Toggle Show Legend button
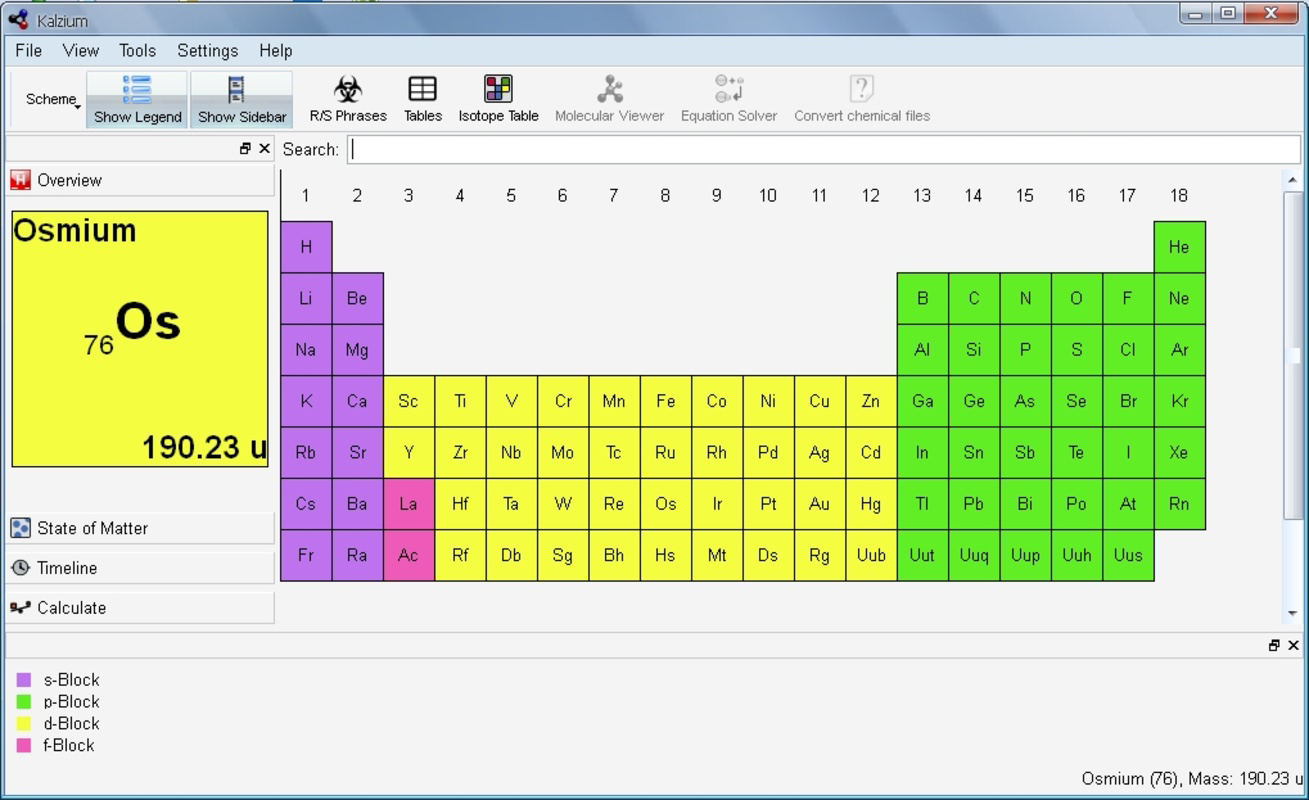The height and width of the screenshot is (800, 1309). [x=137, y=99]
